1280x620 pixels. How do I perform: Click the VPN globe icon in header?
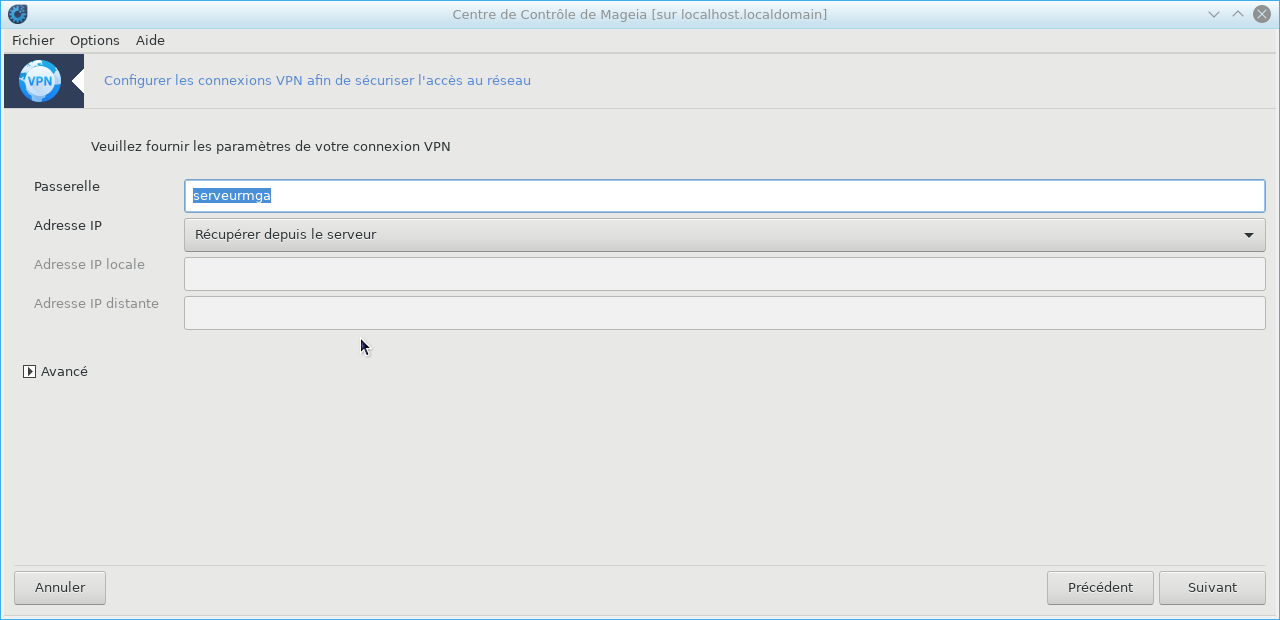pos(40,81)
